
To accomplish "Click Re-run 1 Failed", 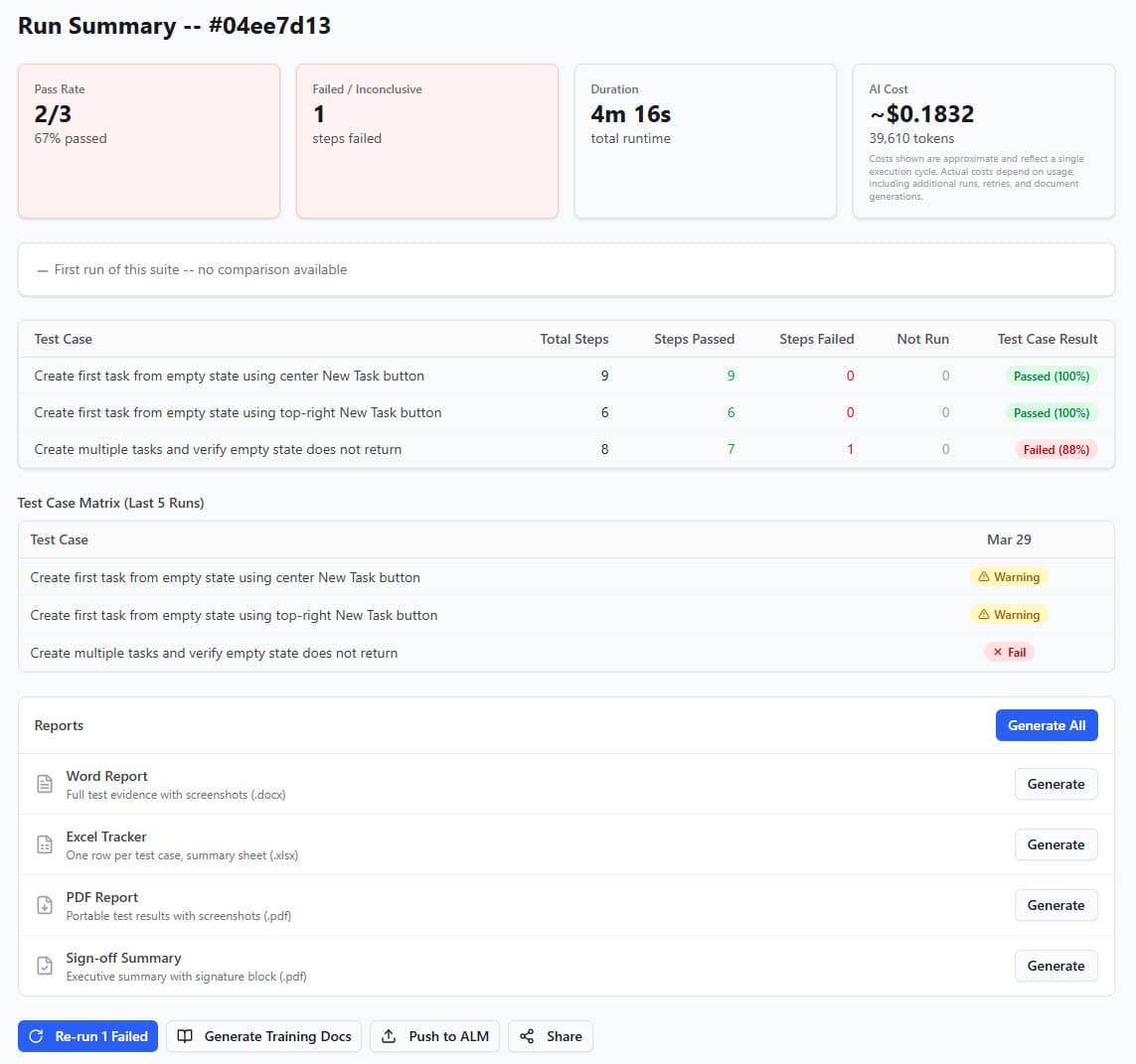I will coord(87,1036).
